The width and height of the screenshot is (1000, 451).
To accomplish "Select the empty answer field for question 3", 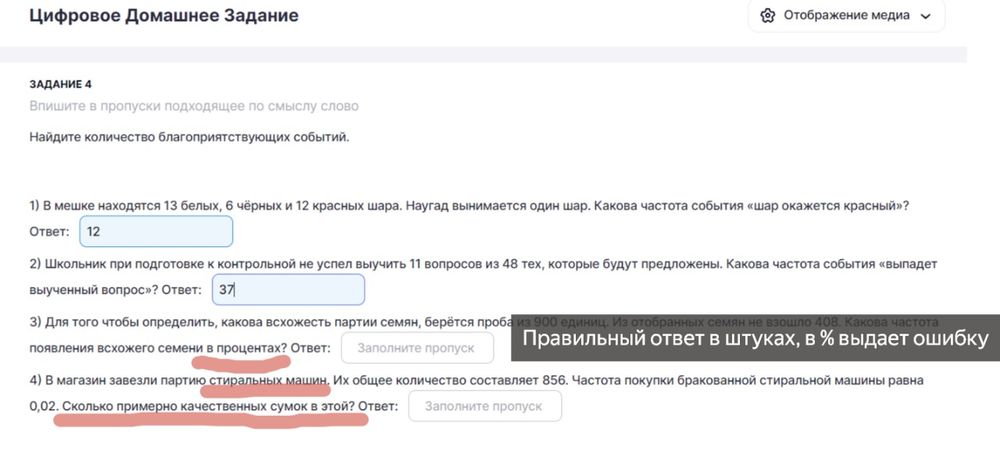I will pos(417,348).
